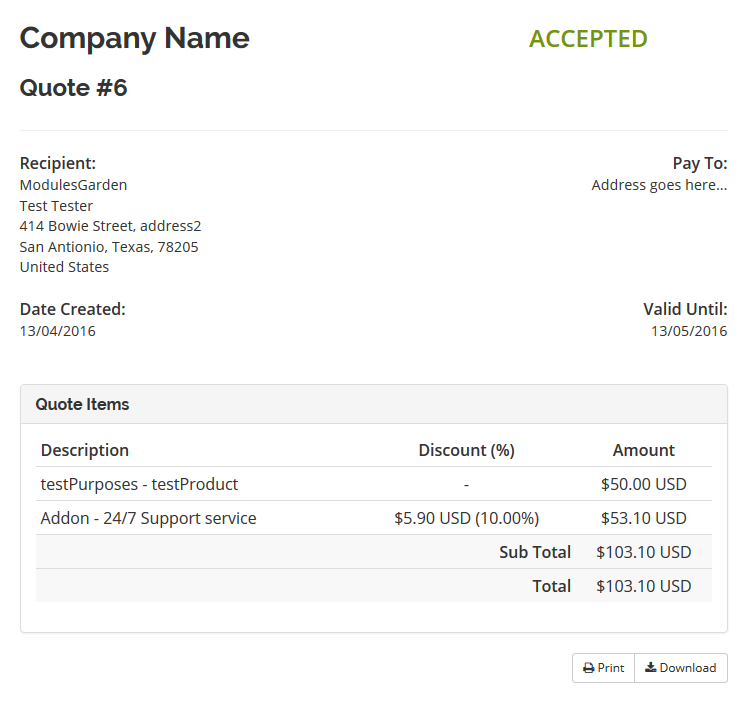Click the Company Name heading
Screen dimensions: 755x715
[x=134, y=38]
